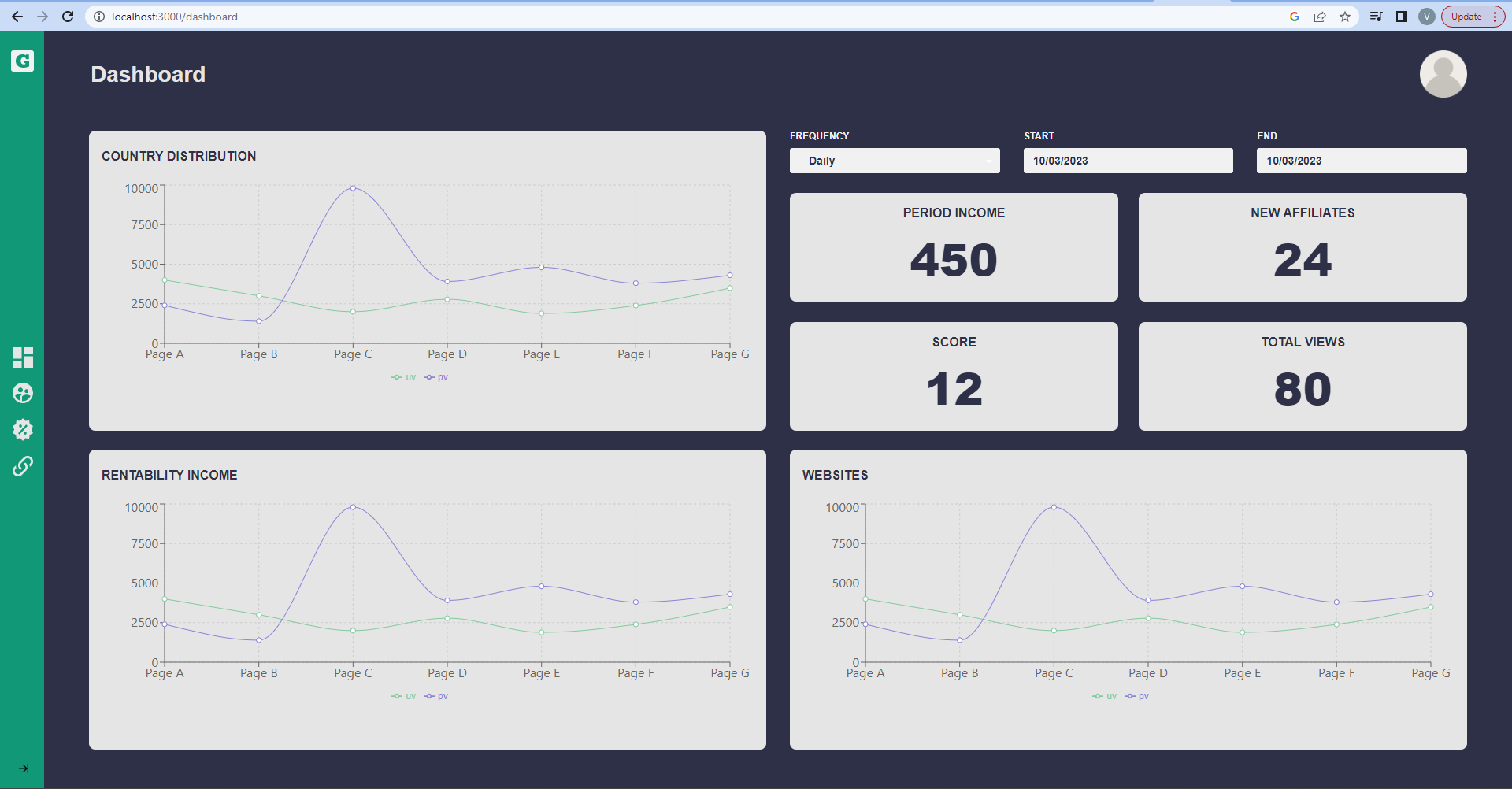1512x789 pixels.
Task: Open the links chain icon in sidebar
Action: click(23, 466)
